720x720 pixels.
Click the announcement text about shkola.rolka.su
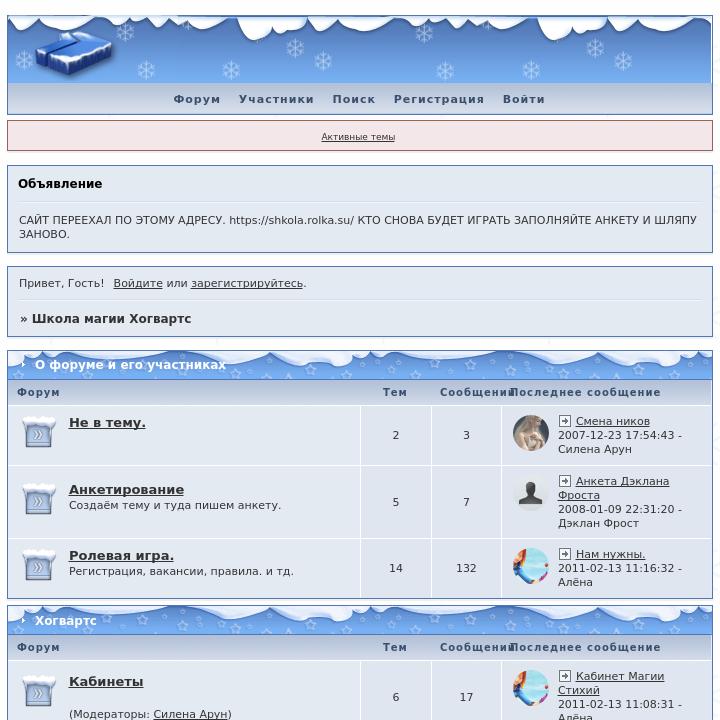[358, 227]
